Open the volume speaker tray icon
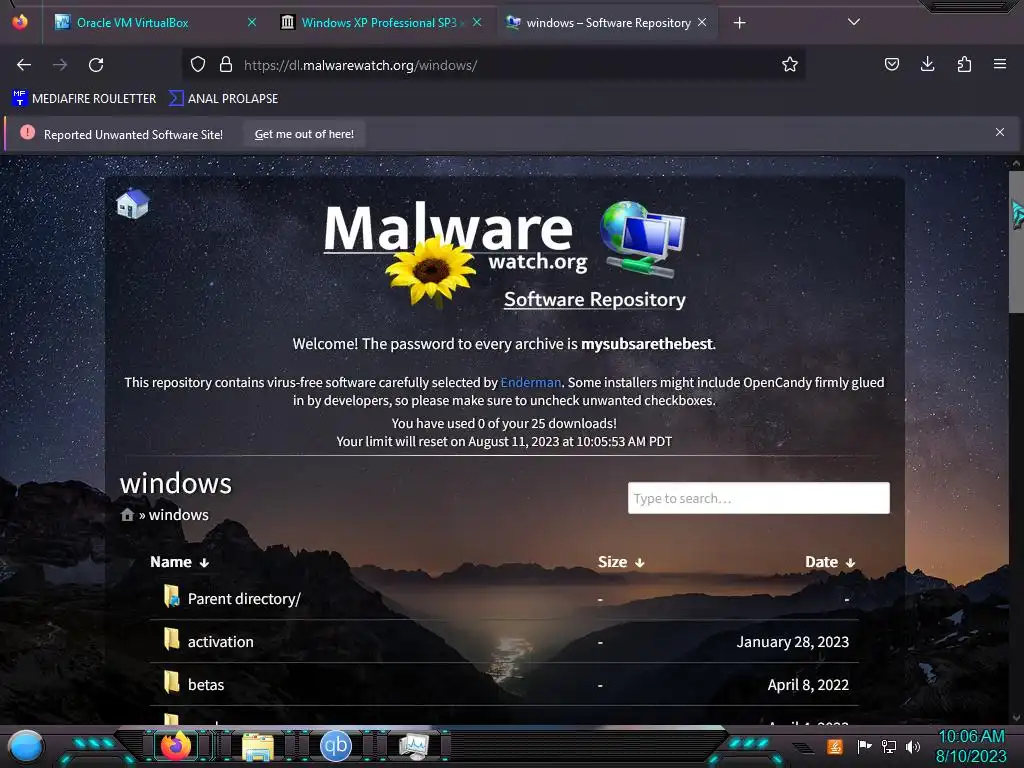This screenshot has height=768, width=1024. pos(912,746)
